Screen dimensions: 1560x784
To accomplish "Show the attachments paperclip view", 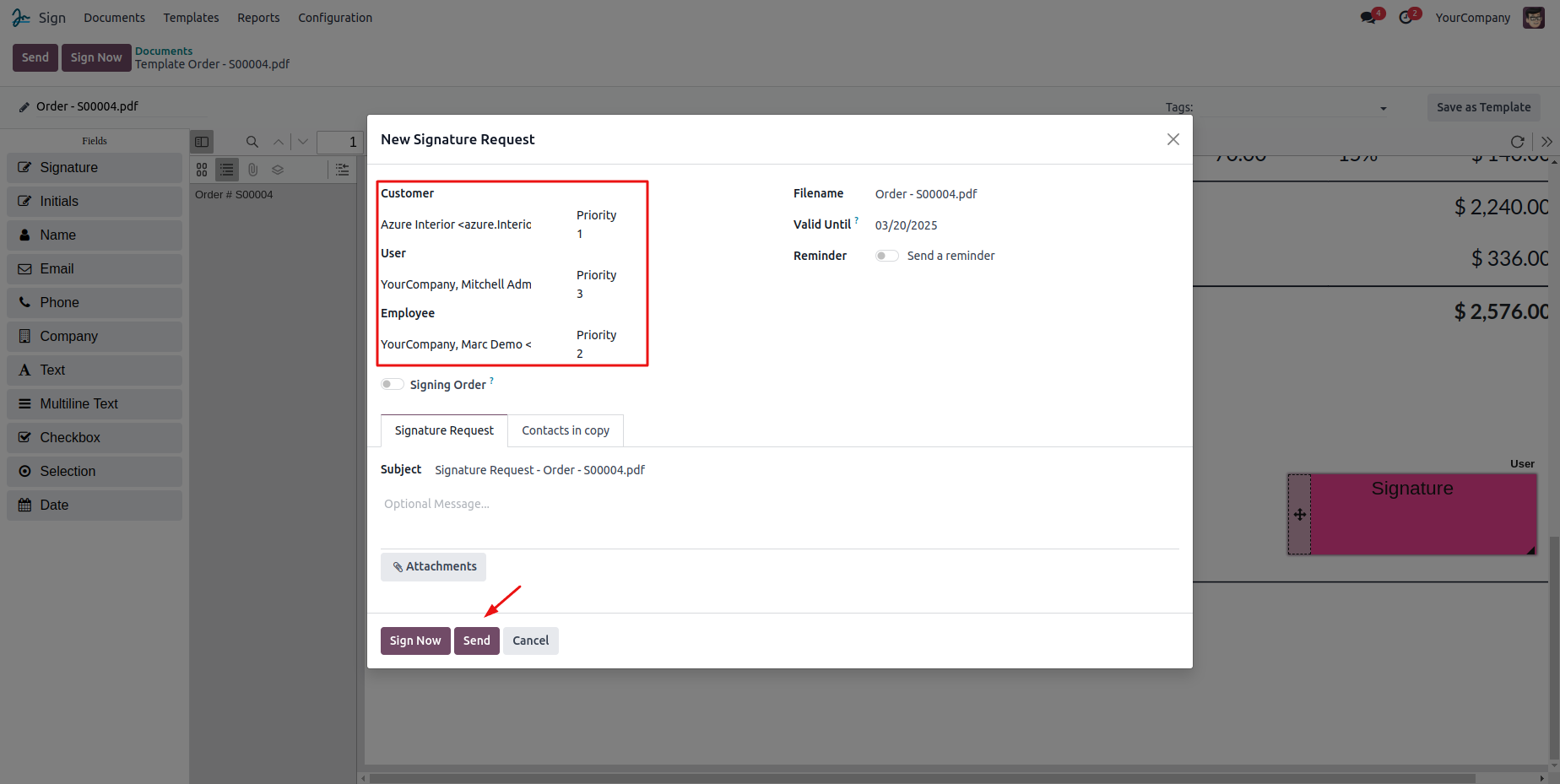I will [252, 170].
